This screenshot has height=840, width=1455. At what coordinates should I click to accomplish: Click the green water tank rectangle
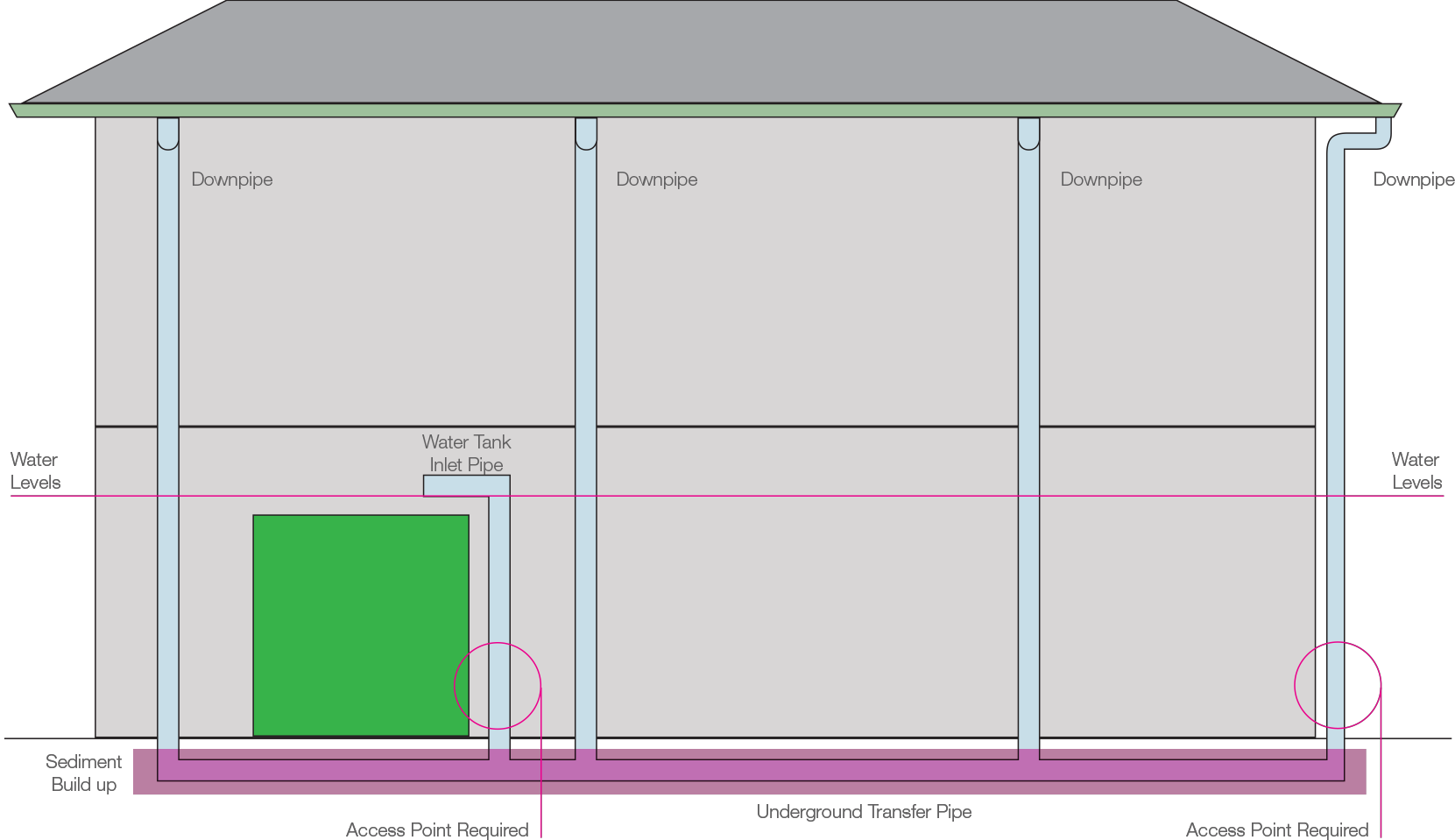(360, 625)
